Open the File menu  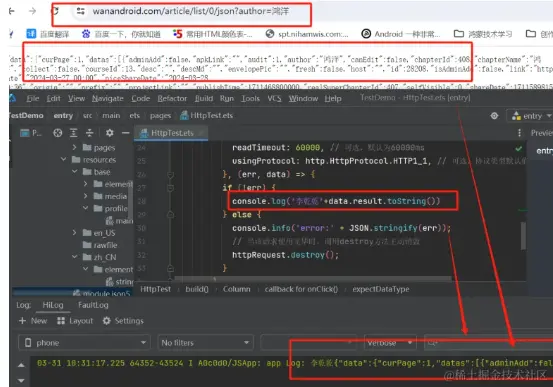(33, 98)
